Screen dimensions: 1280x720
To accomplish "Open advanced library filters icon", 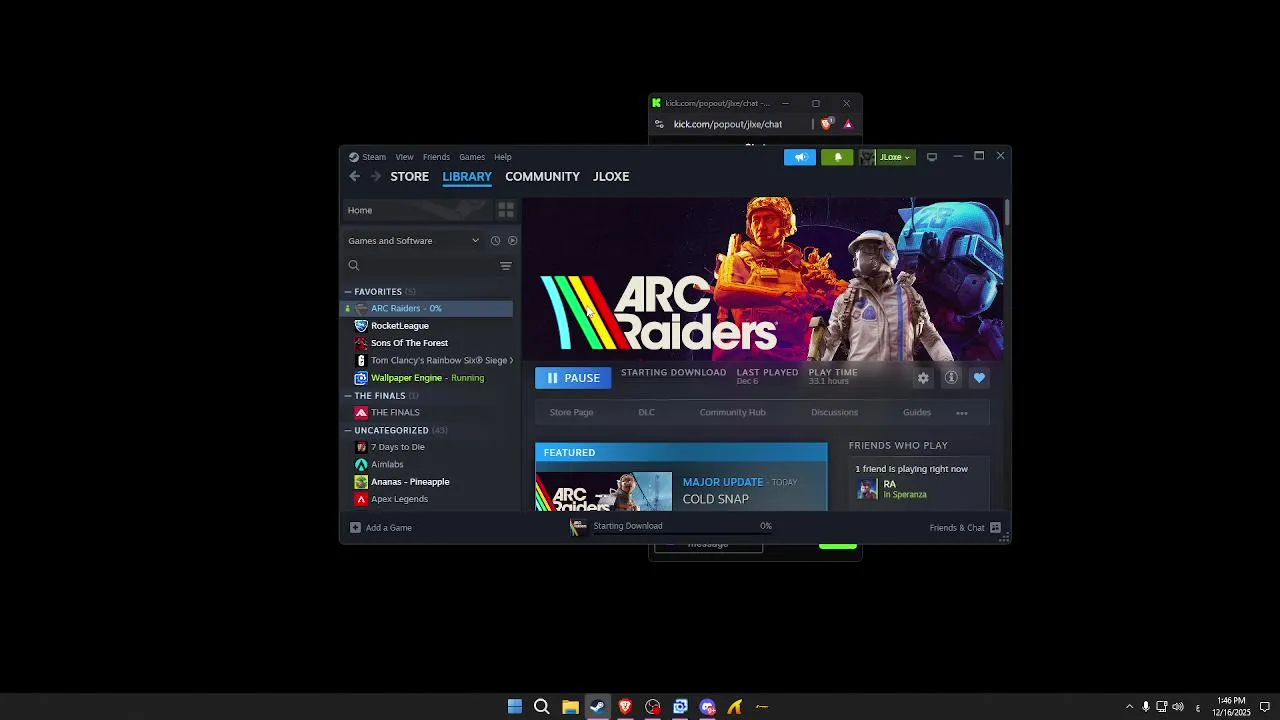I will [x=506, y=265].
